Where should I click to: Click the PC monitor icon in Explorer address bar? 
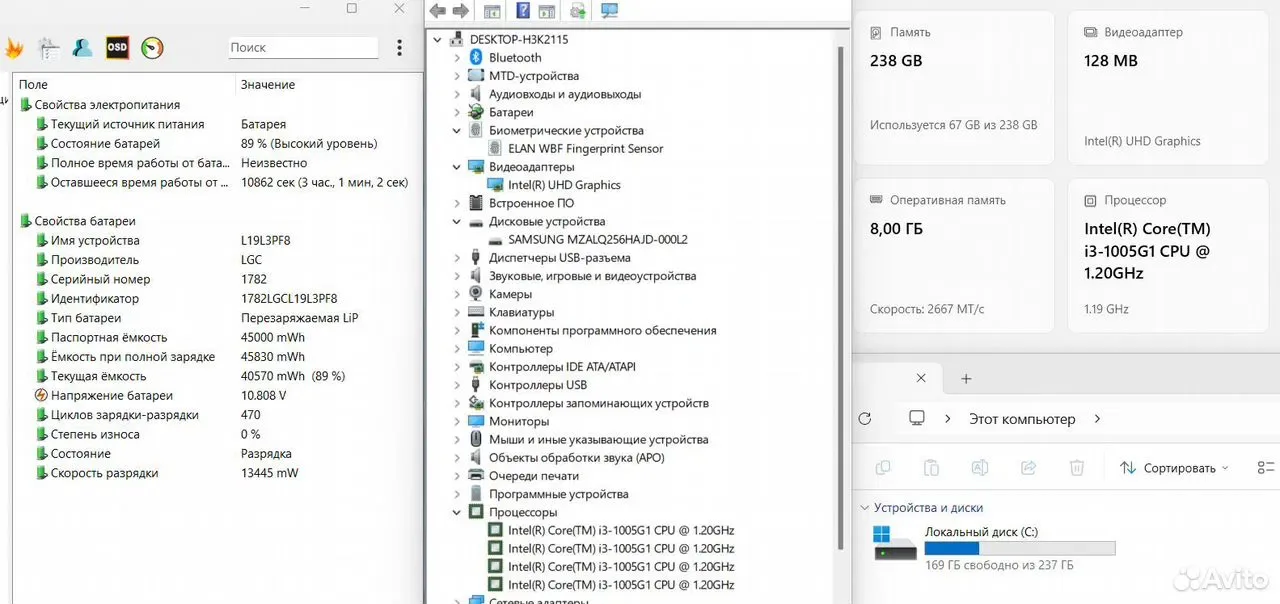(x=916, y=419)
